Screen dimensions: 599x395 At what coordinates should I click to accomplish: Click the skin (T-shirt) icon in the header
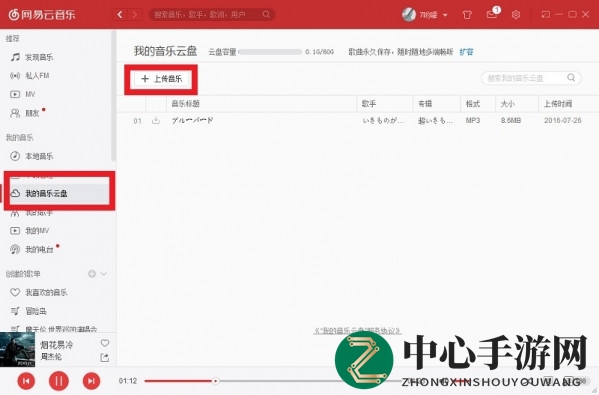(467, 15)
